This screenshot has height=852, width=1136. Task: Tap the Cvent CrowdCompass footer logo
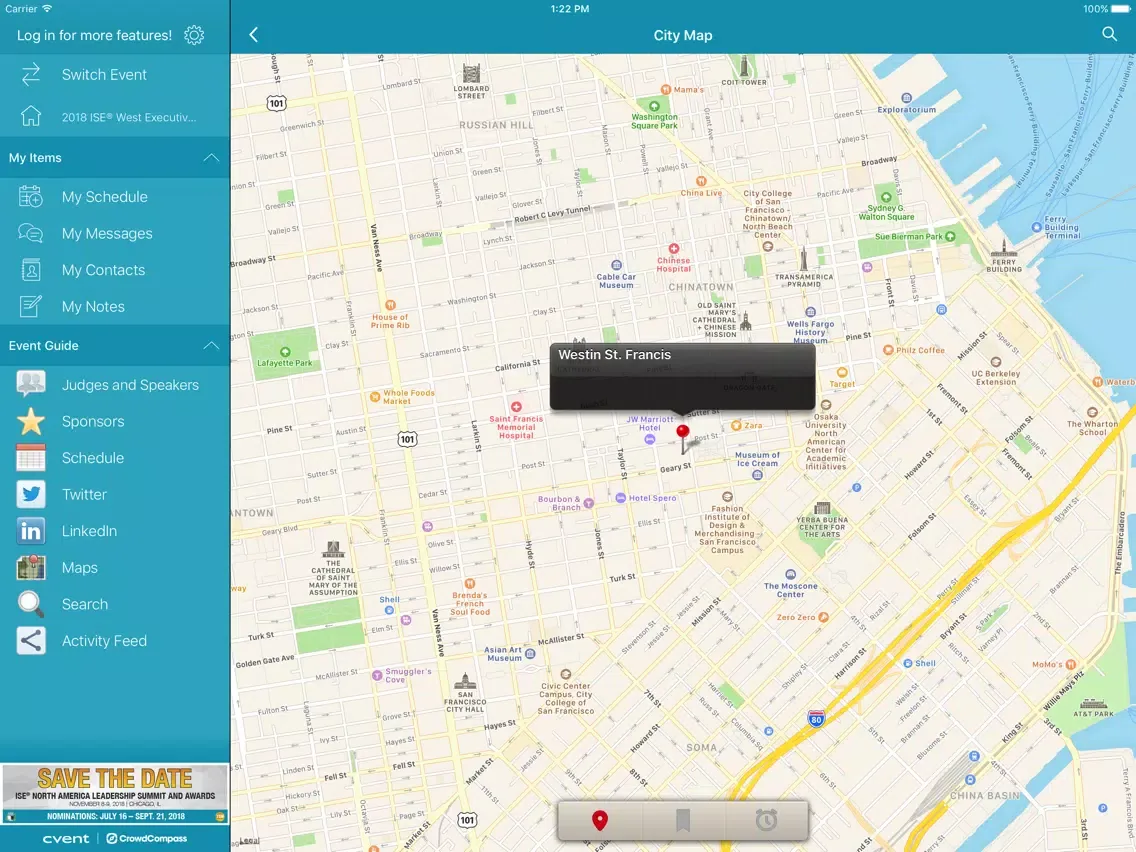pyautogui.click(x=114, y=838)
